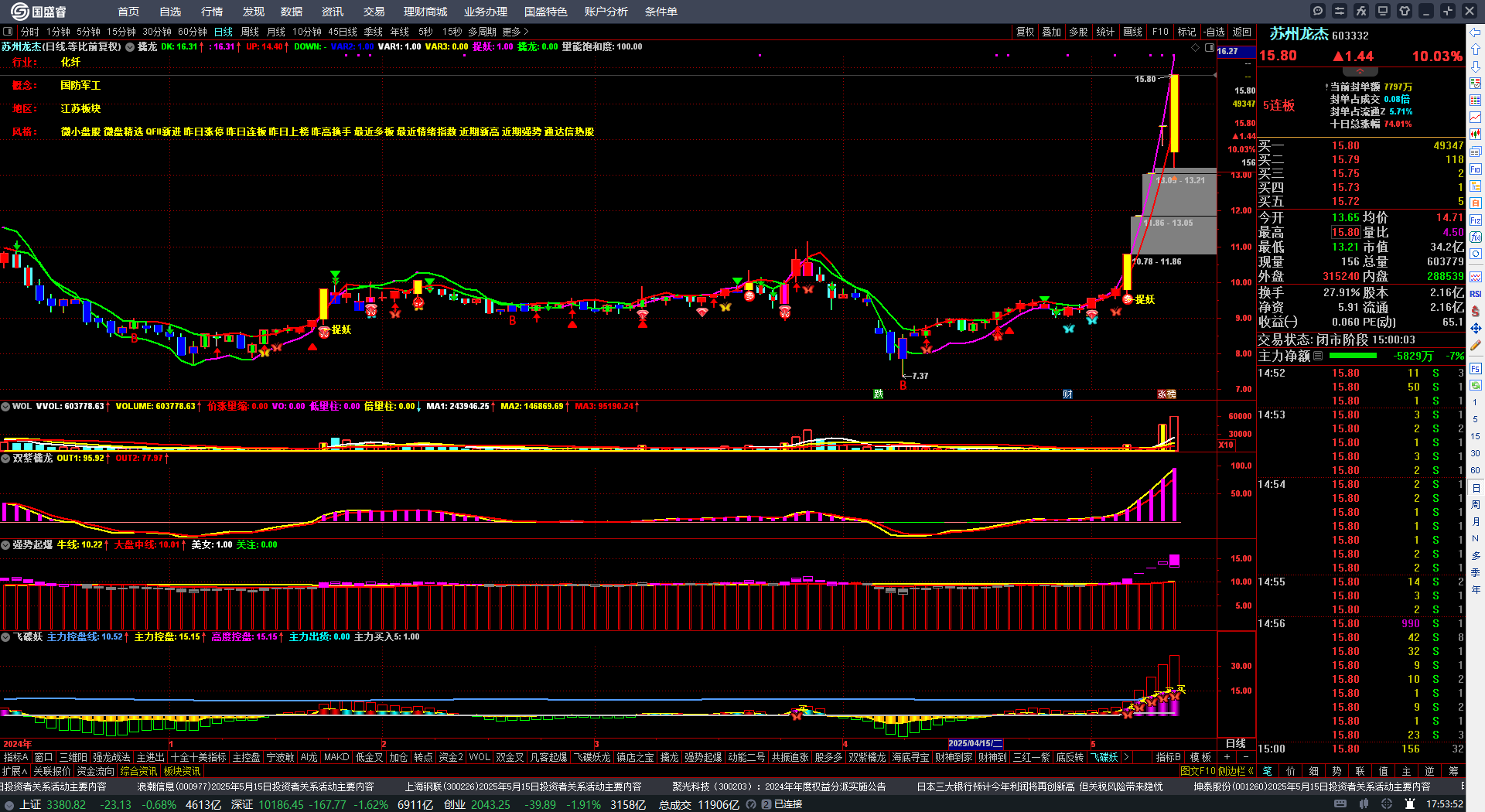
Task: Click the red S dollar icon in sidebar
Action: pos(1476,311)
